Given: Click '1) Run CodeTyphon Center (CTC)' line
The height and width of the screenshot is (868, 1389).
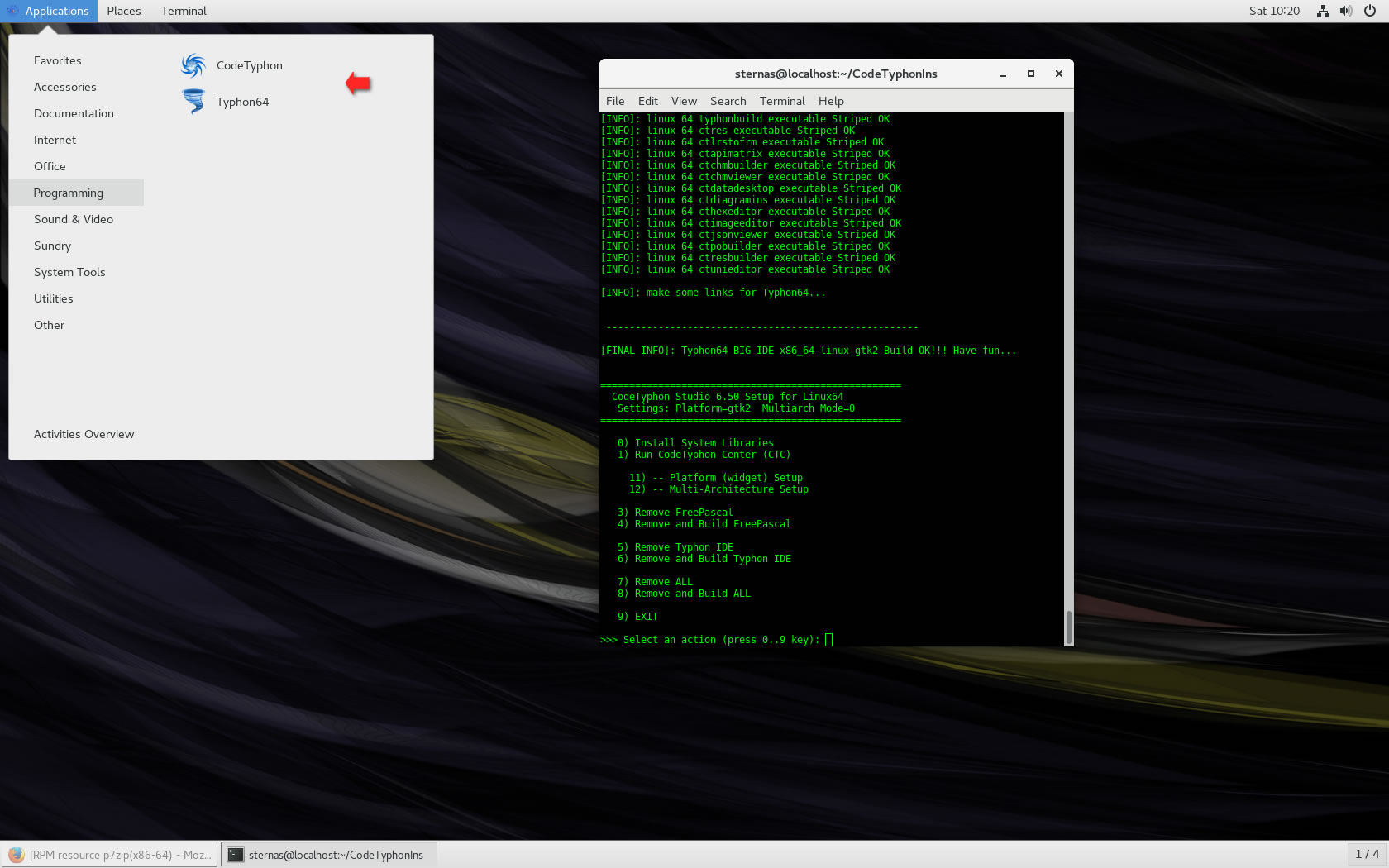Looking at the screenshot, I should point(704,455).
